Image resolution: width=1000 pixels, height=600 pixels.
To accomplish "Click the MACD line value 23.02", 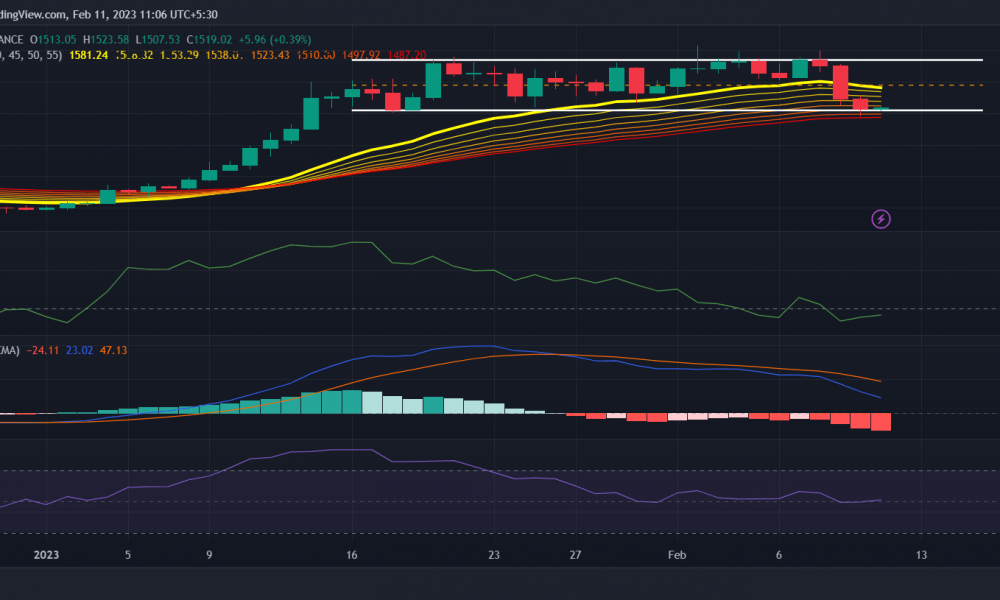I will click(80, 351).
